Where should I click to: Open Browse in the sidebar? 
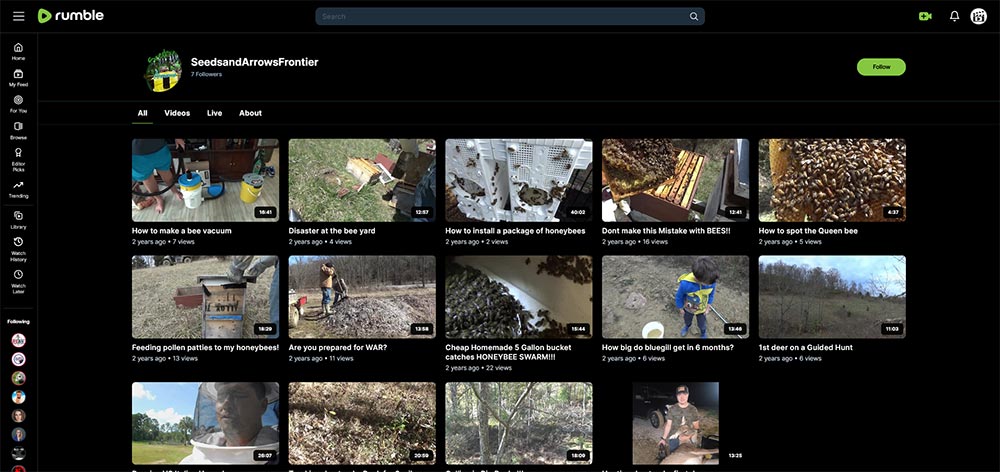point(18,131)
